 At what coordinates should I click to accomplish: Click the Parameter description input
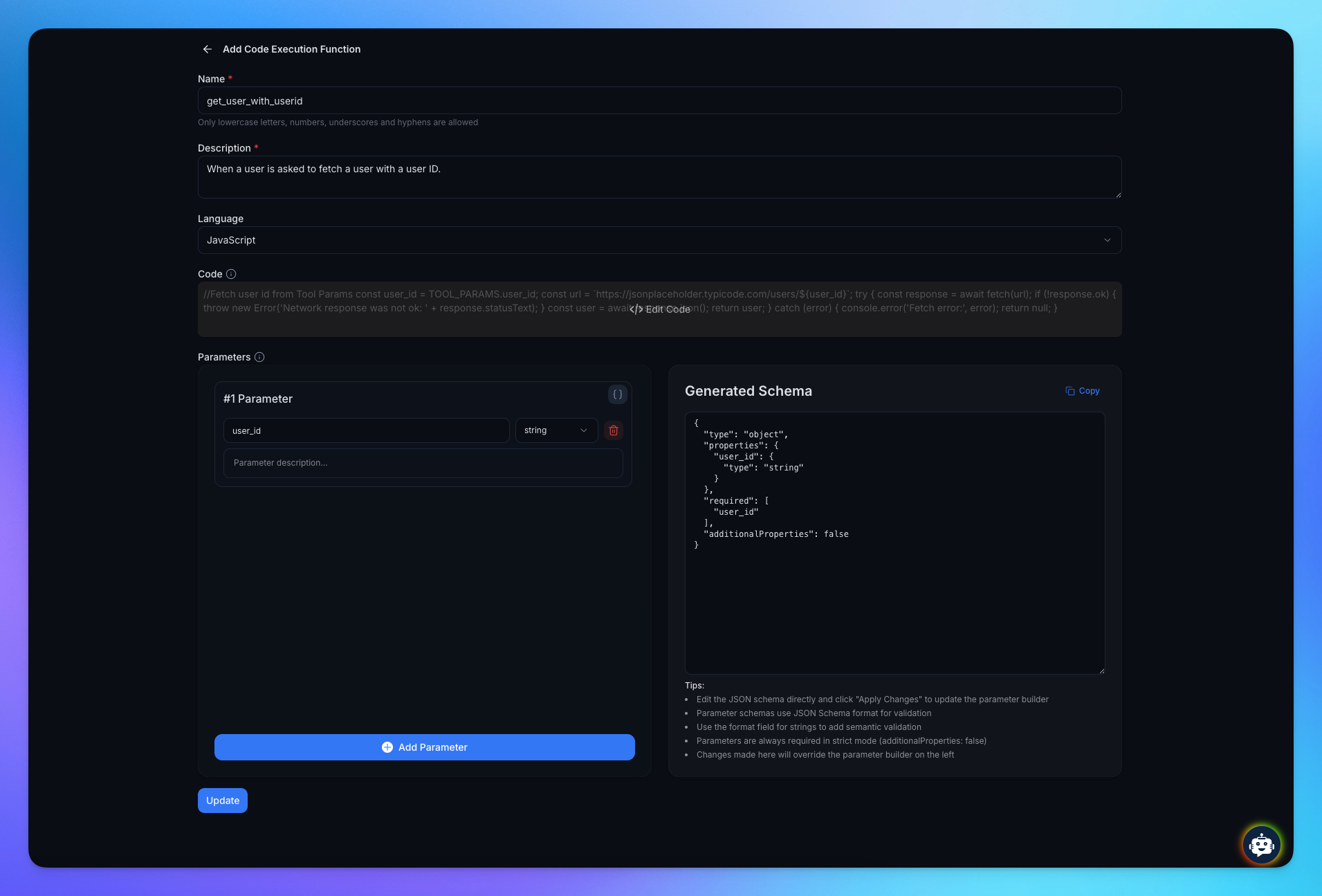[423, 463]
